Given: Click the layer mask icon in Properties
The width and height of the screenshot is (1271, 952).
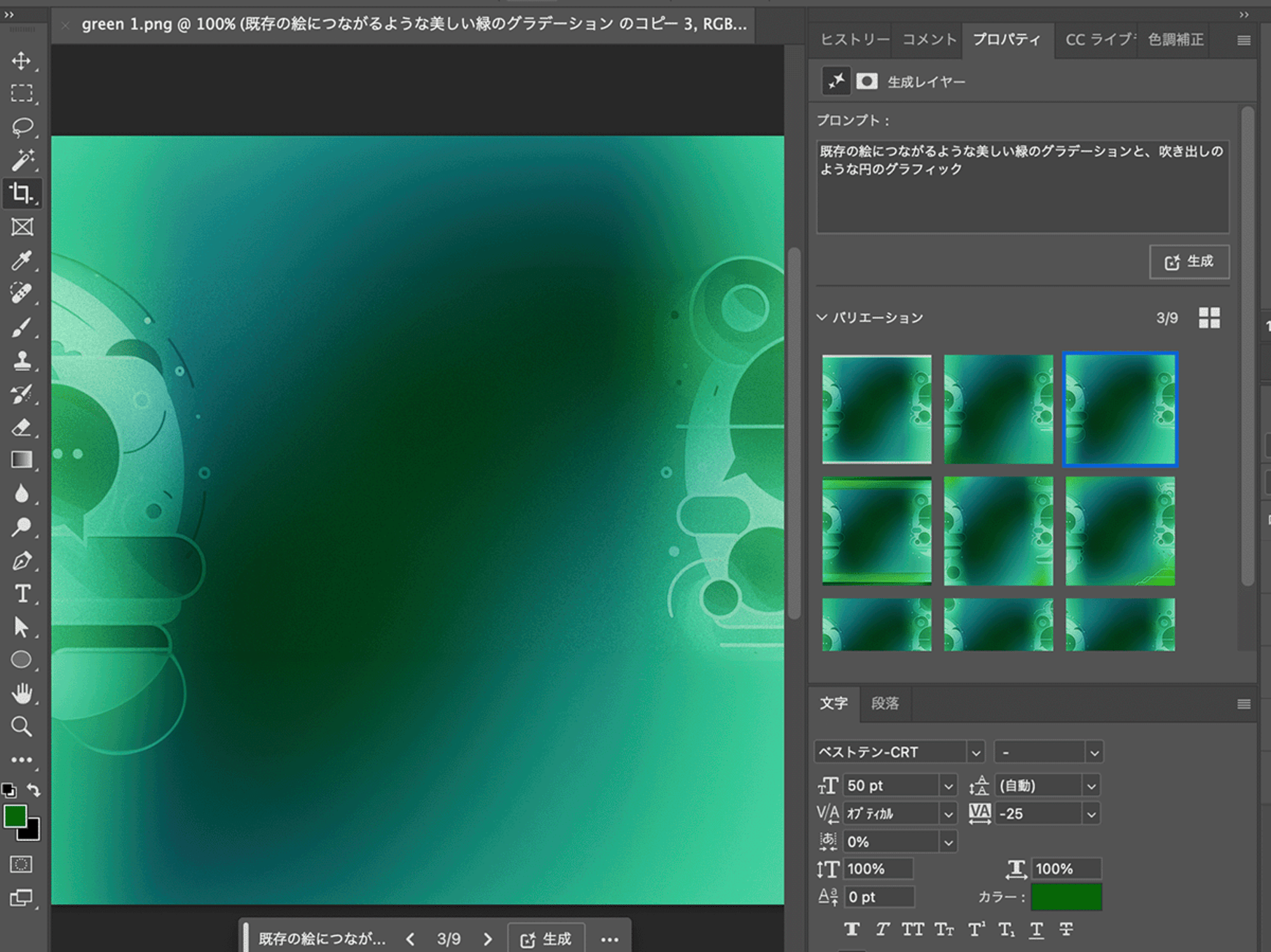Looking at the screenshot, I should click(867, 81).
